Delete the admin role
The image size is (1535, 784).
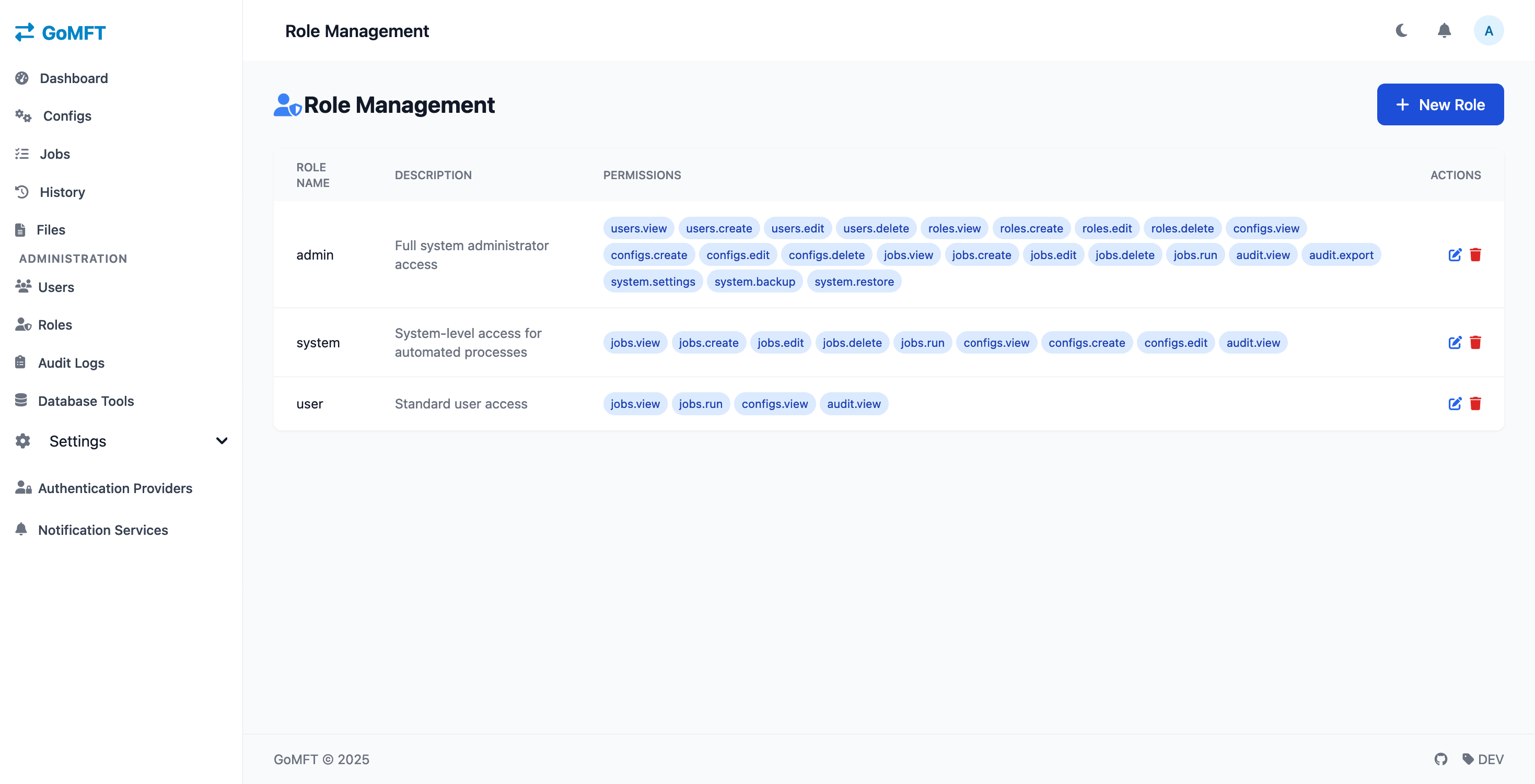1475,255
